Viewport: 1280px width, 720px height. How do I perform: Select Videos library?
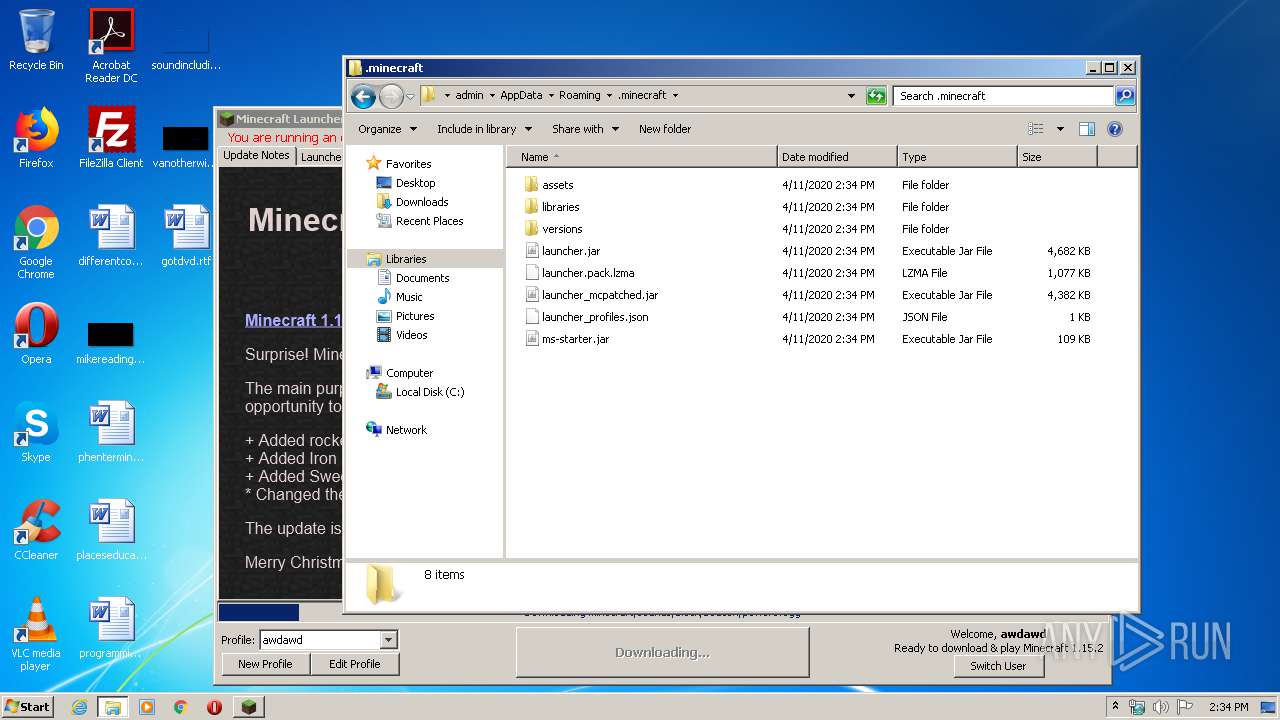pos(411,335)
